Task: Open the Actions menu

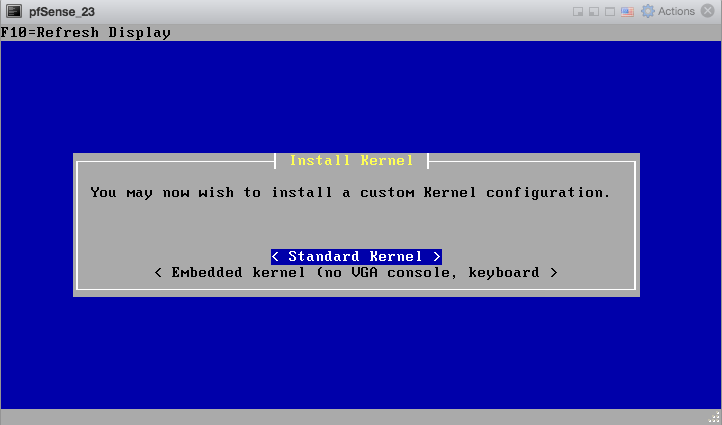Action: (x=676, y=11)
